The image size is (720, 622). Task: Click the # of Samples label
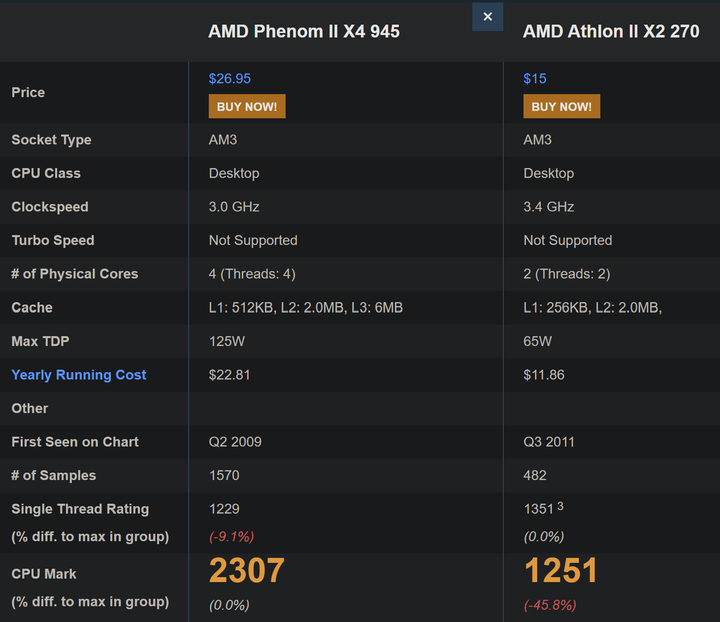(54, 476)
